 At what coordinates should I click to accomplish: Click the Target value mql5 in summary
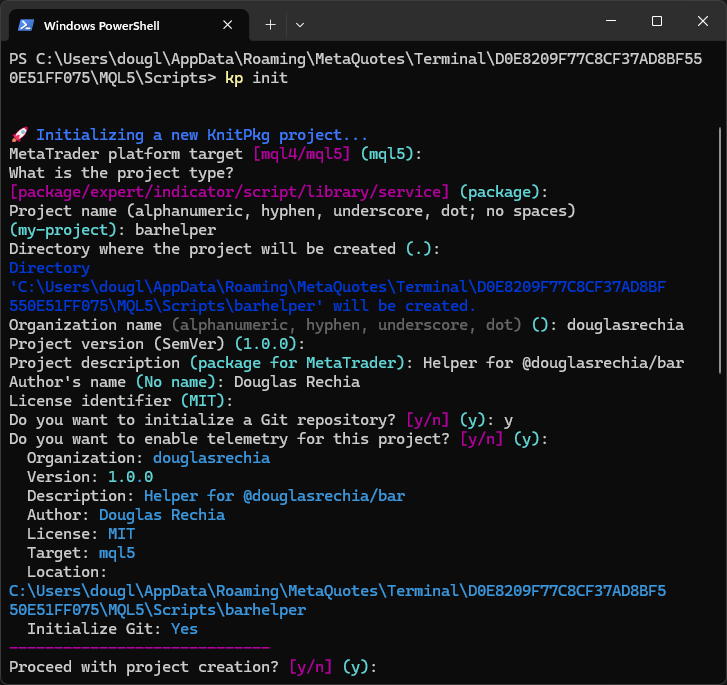click(116, 553)
